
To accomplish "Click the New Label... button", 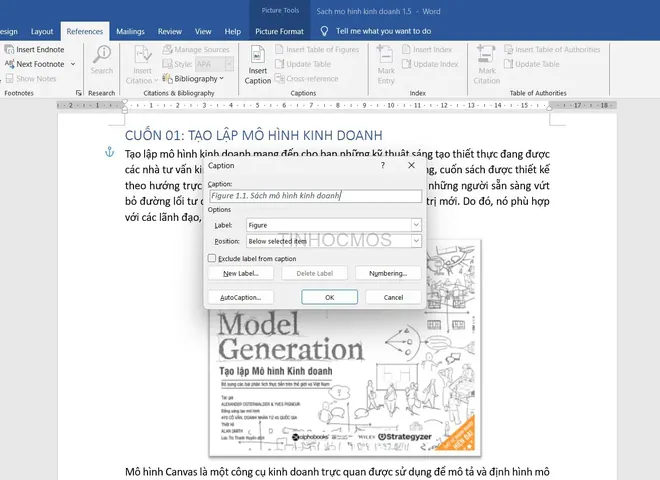I will tap(241, 273).
